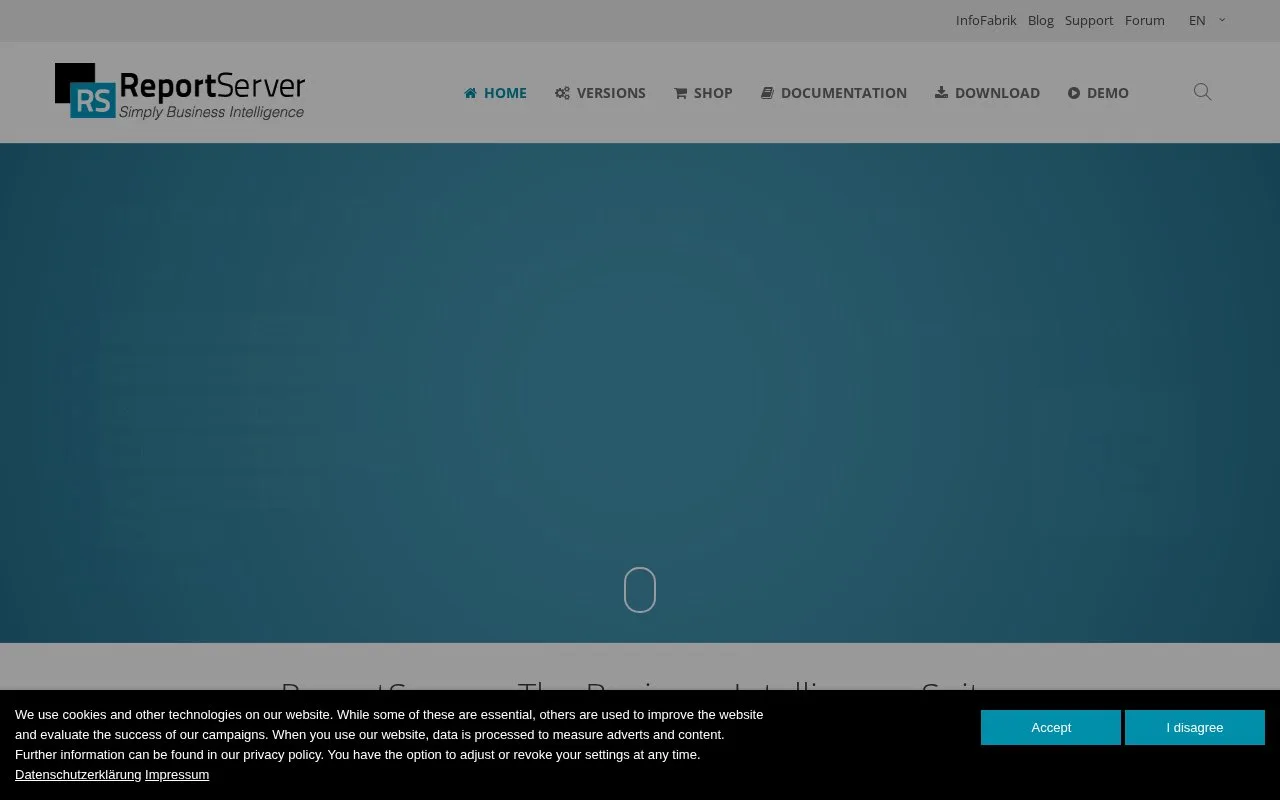Click the ReportServer logo

point(180,91)
